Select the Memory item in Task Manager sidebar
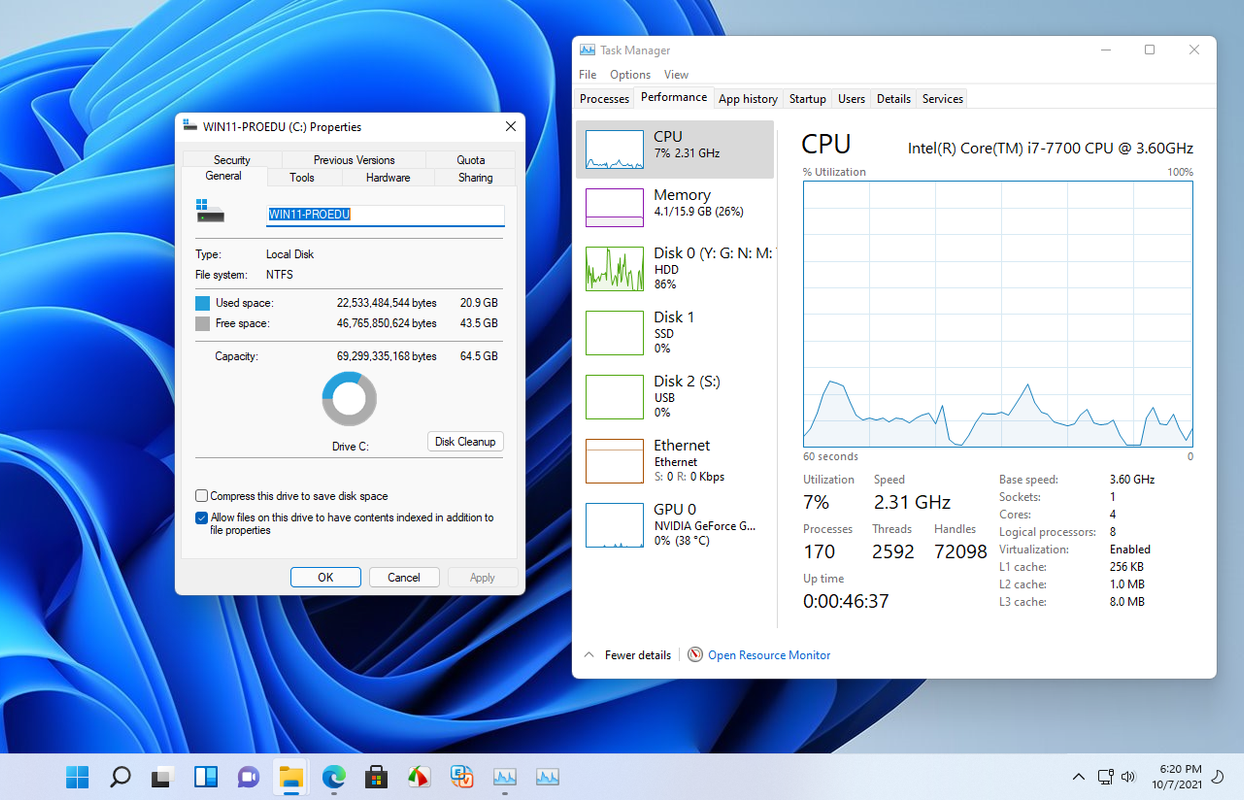 click(x=675, y=208)
